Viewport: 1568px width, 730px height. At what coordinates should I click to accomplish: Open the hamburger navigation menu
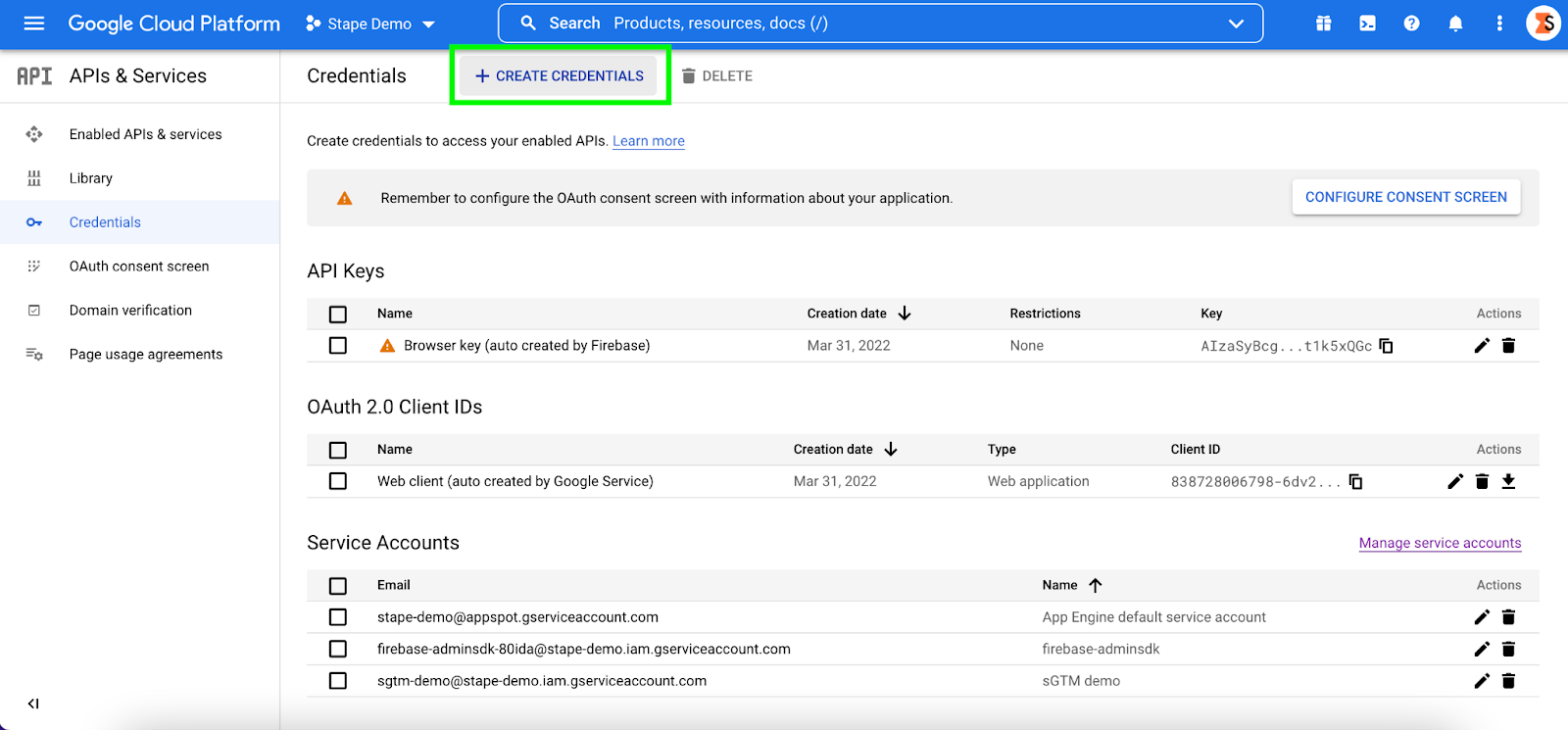point(34,24)
